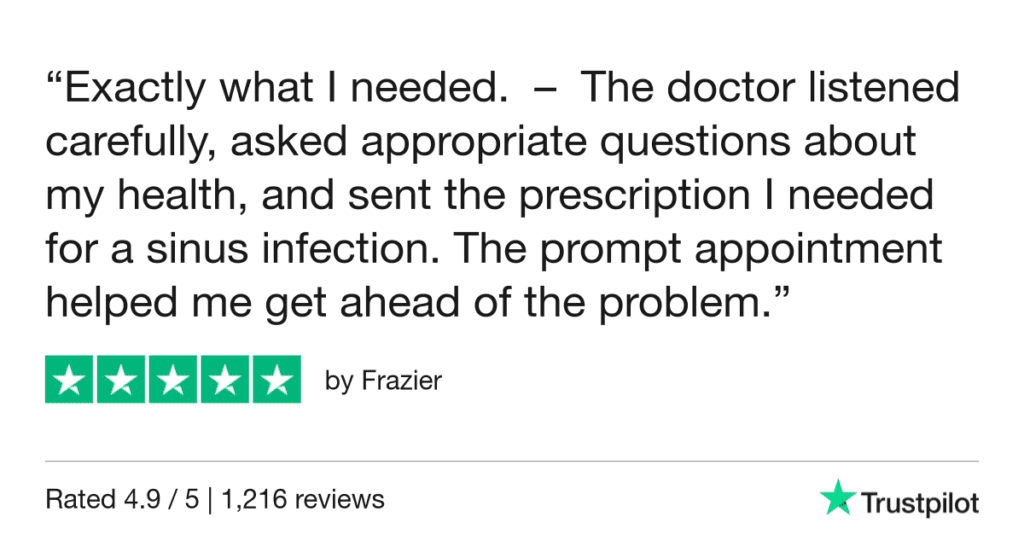Select the fifth green rating star
This screenshot has width=1024, height=535.
coord(276,380)
